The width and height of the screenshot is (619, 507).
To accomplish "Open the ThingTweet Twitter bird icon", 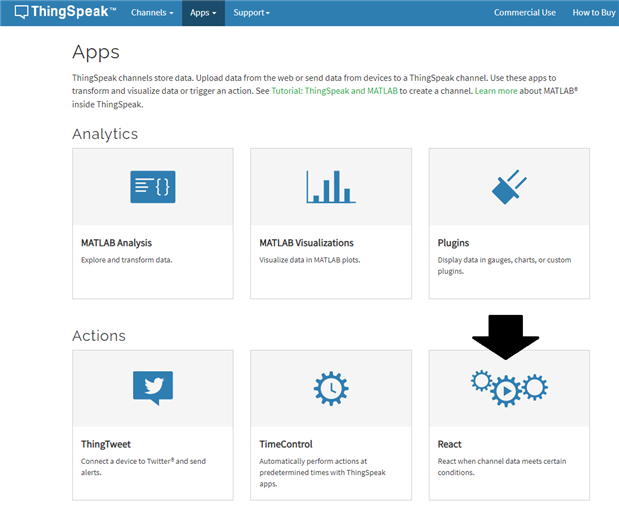I will point(153,388).
